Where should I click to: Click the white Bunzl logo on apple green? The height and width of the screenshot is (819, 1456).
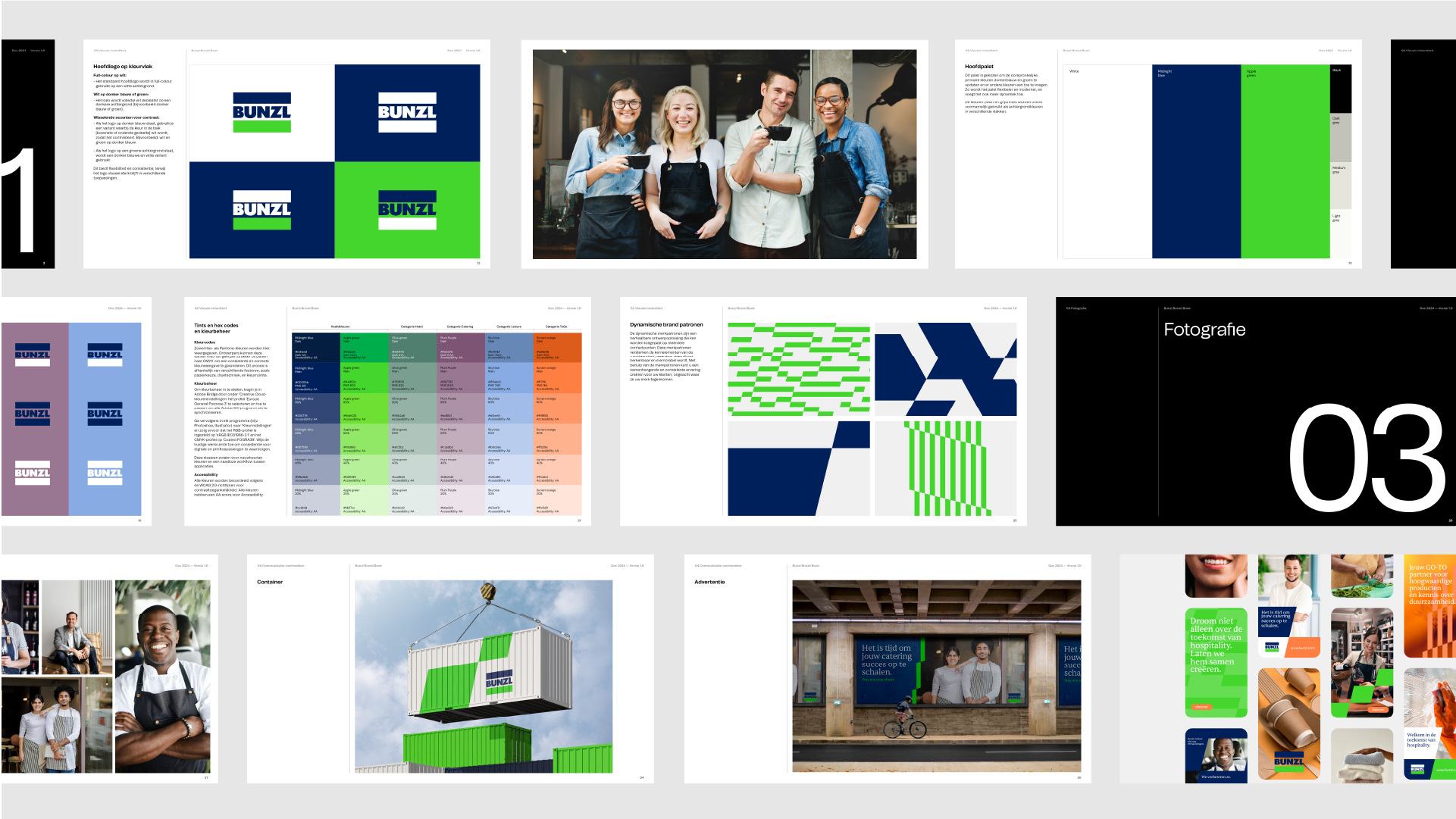click(407, 210)
